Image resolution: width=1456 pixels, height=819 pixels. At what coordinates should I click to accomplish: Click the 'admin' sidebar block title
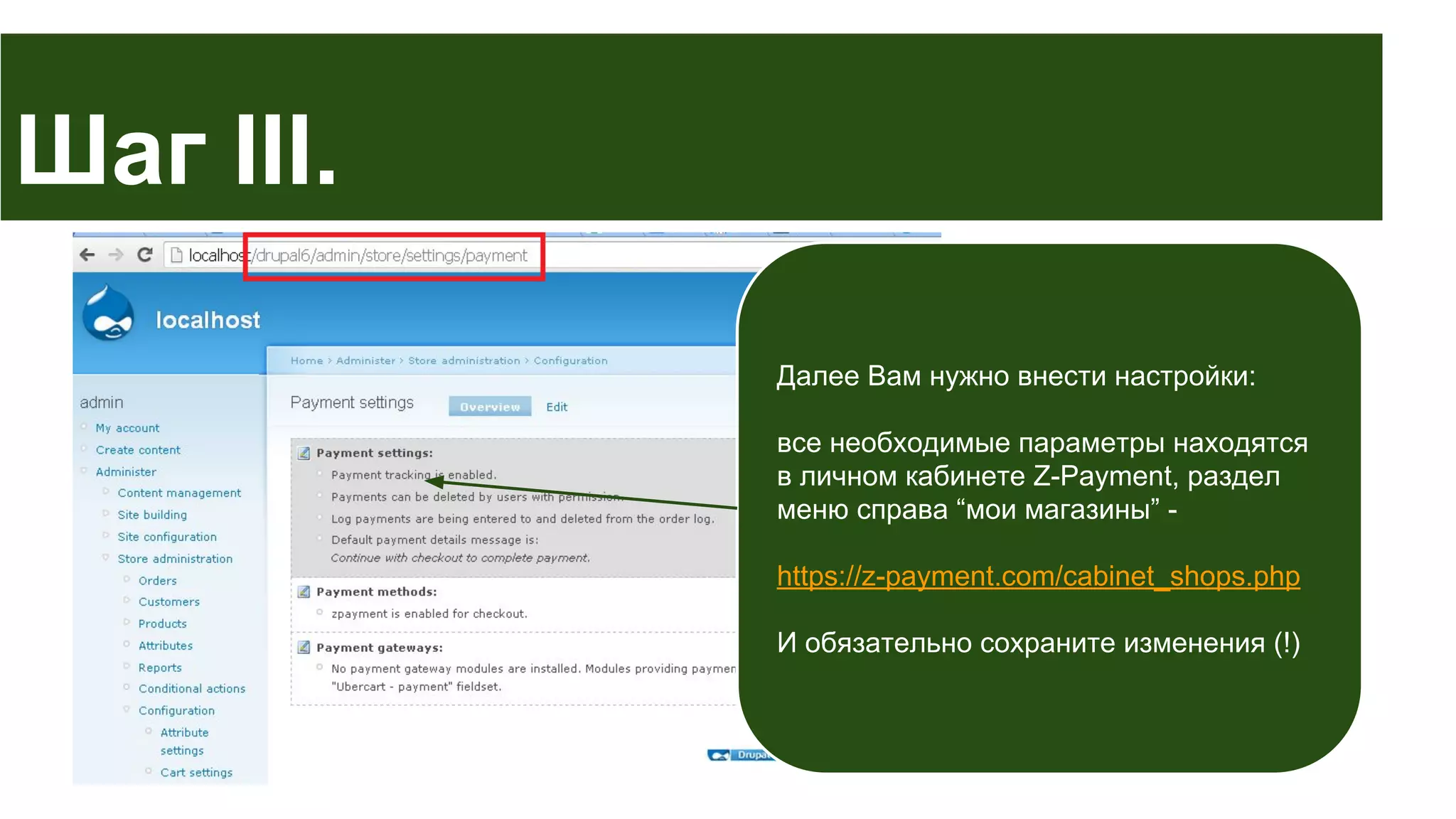(x=102, y=402)
